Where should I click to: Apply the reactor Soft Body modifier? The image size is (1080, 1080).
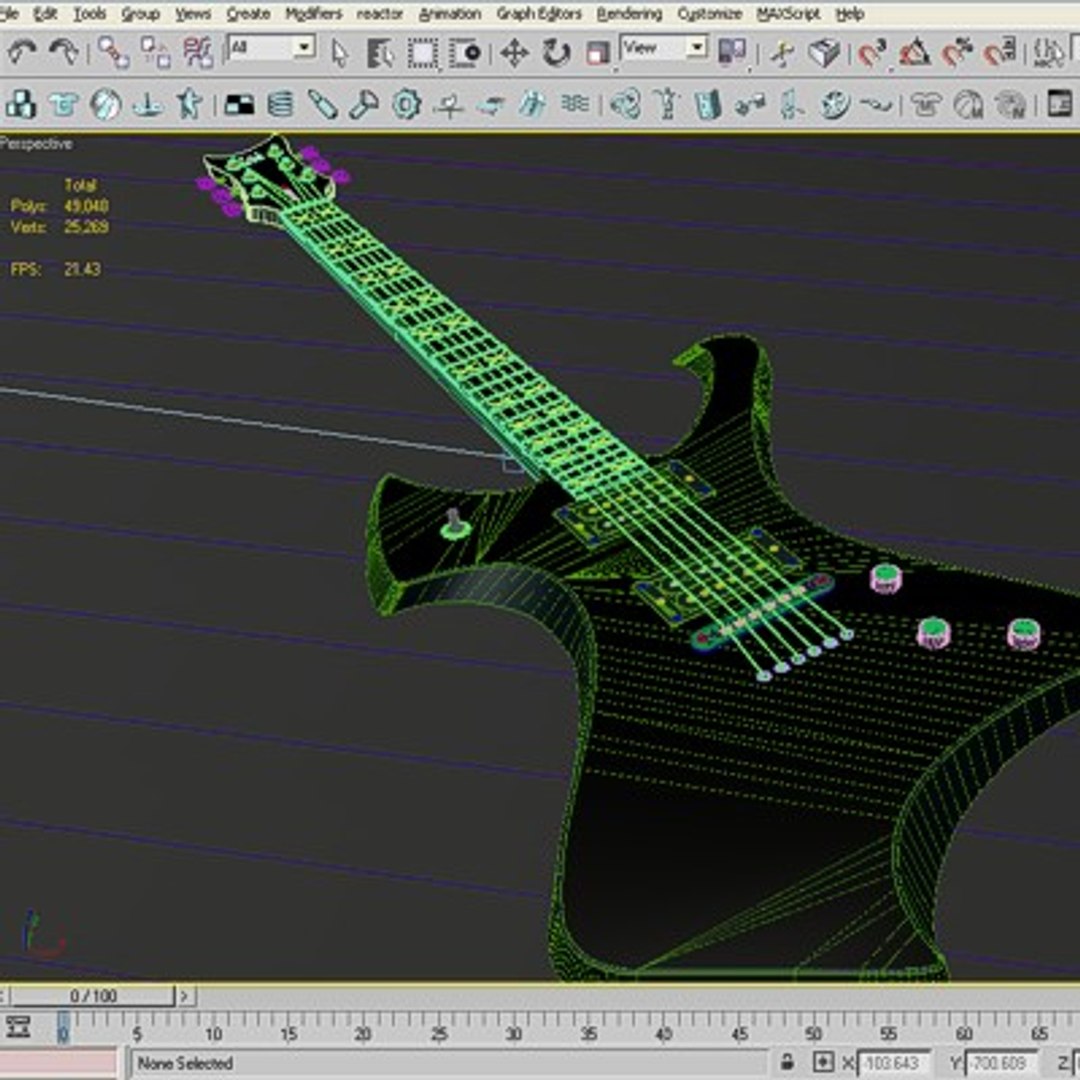(x=968, y=105)
